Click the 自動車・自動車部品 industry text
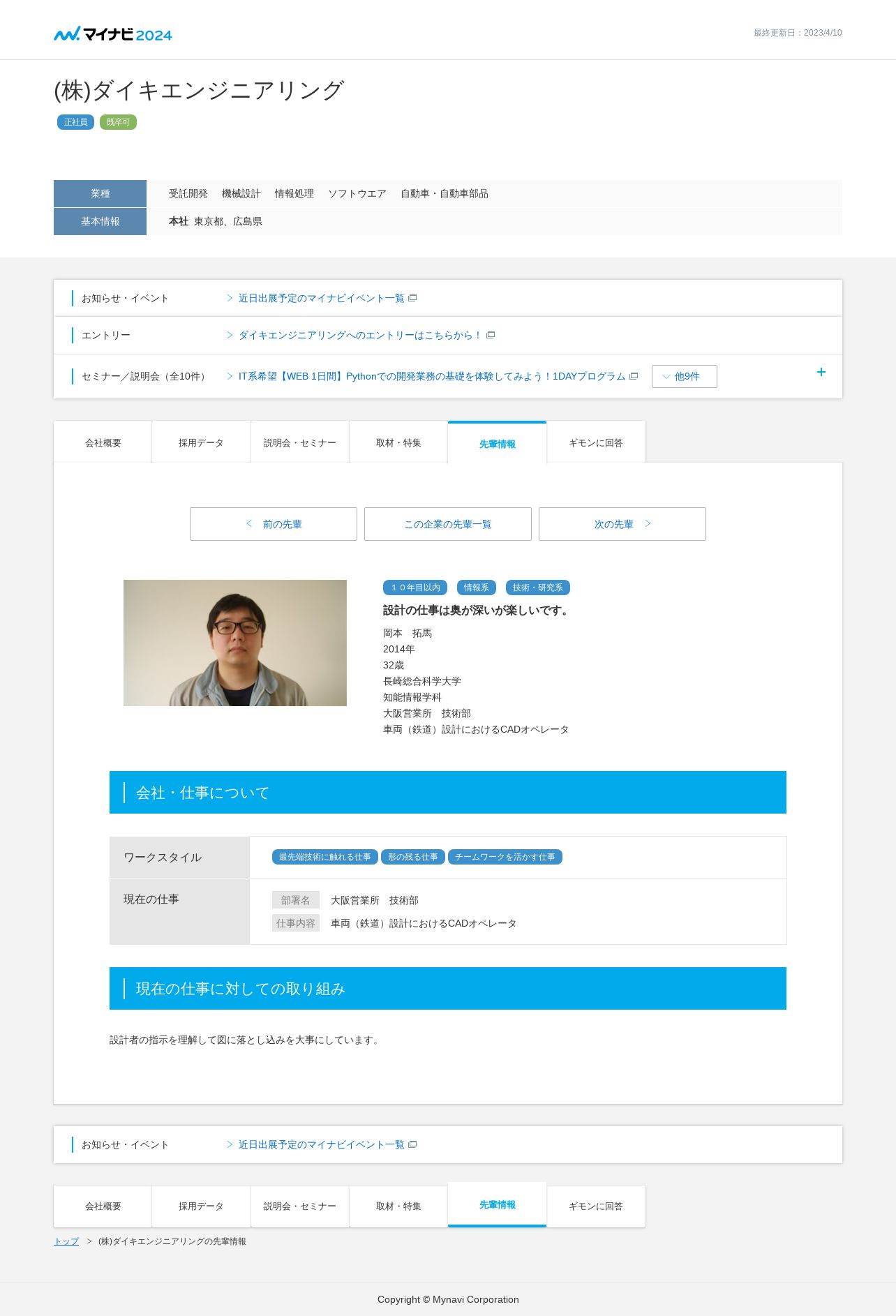The image size is (896, 1316). click(x=445, y=193)
